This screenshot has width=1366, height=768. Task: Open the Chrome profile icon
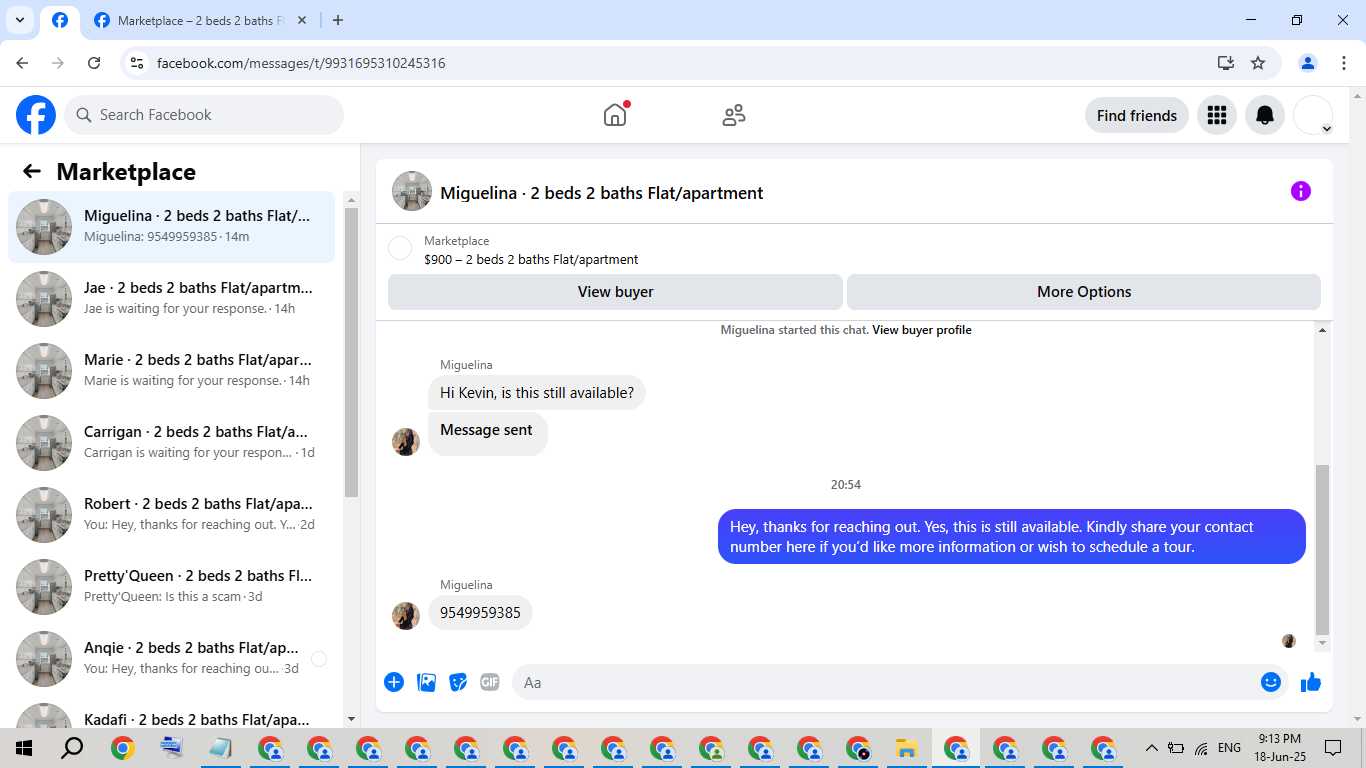tap(1307, 63)
